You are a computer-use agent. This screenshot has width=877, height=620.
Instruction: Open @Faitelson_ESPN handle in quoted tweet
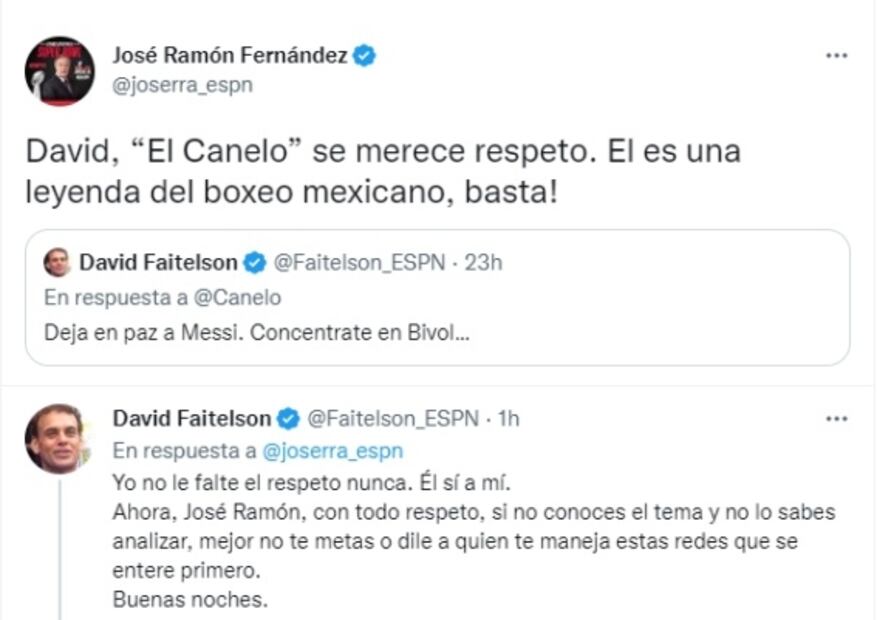(x=355, y=263)
